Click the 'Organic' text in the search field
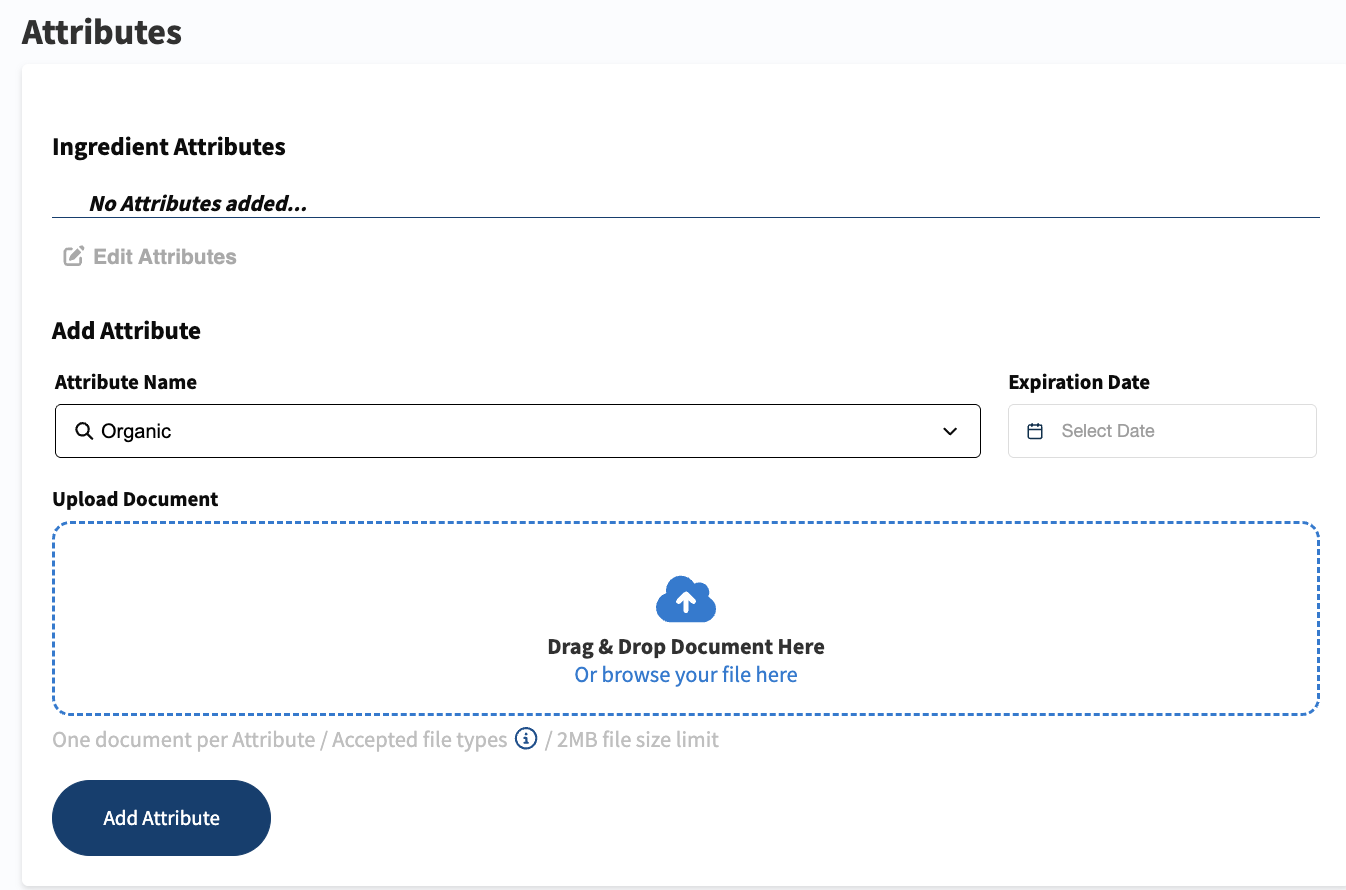 (136, 431)
